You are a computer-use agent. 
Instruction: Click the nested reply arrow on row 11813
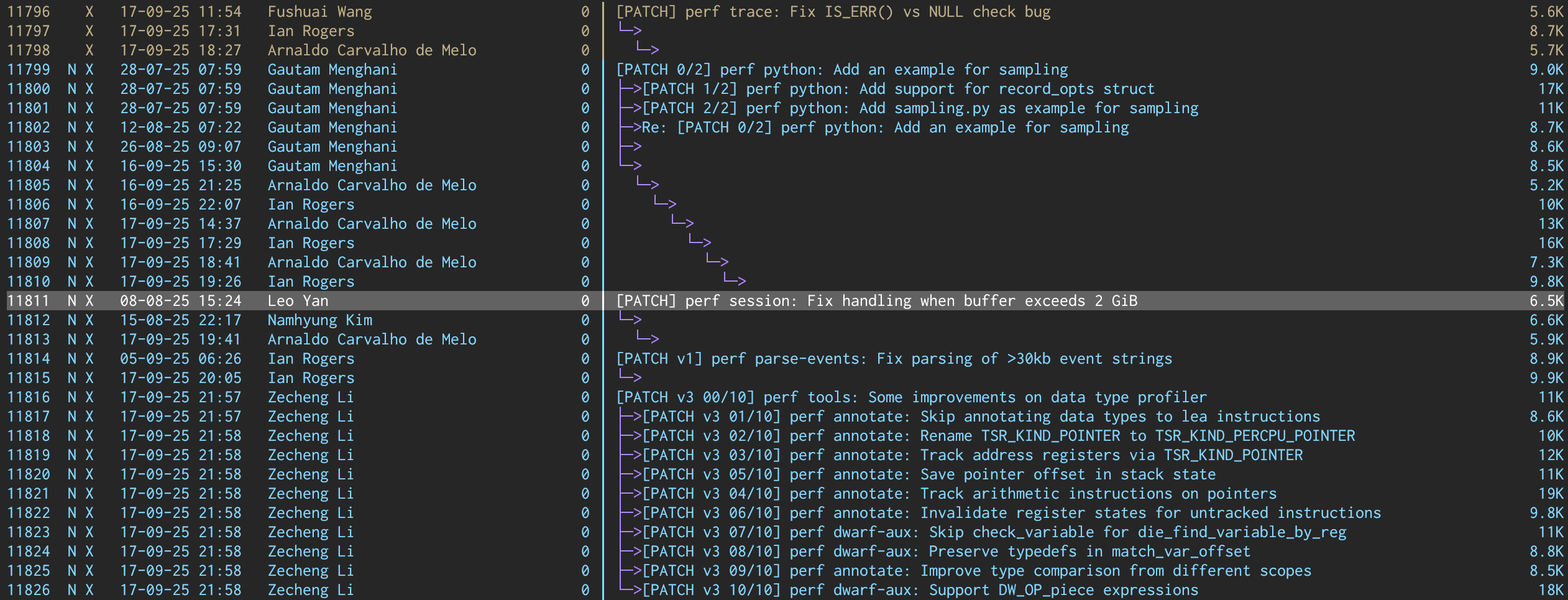648,339
